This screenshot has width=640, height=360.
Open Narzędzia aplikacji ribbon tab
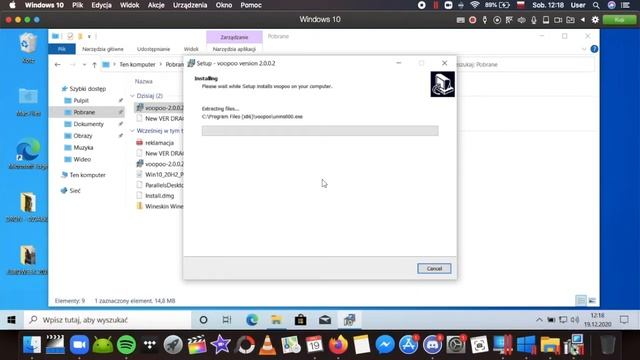click(x=234, y=49)
